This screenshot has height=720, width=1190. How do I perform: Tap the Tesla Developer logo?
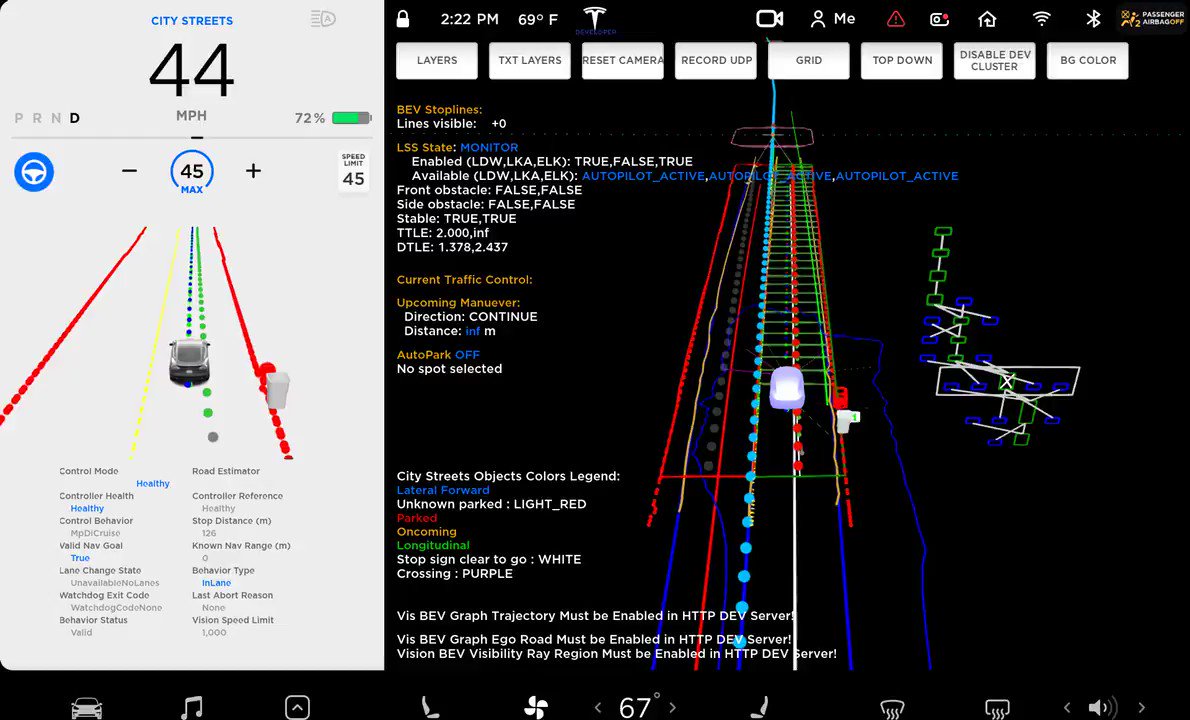[x=595, y=20]
